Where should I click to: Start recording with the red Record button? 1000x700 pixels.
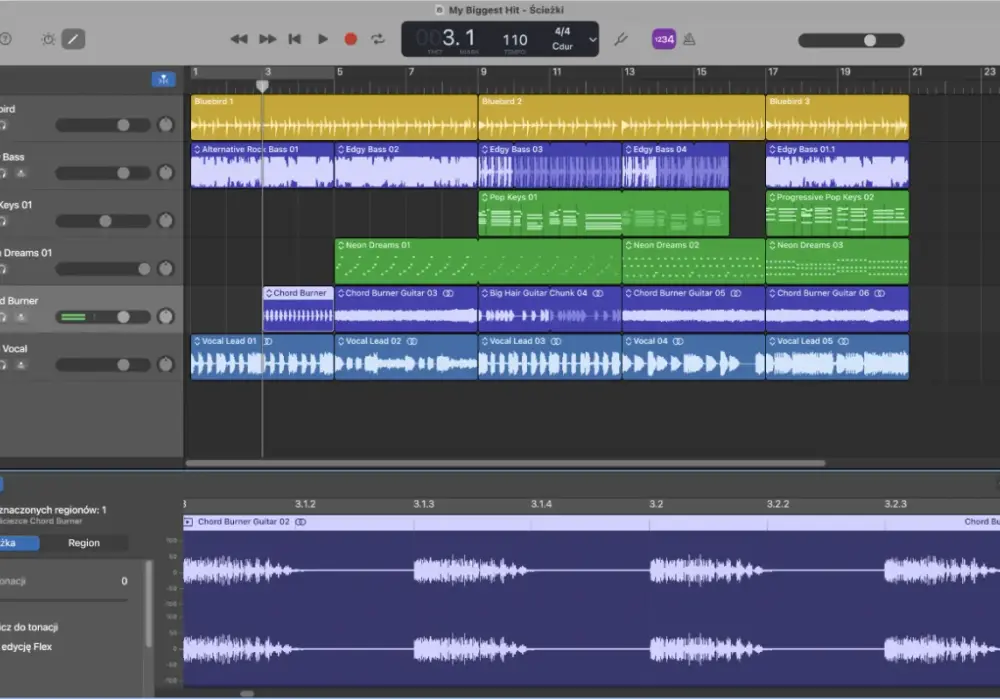[351, 40]
